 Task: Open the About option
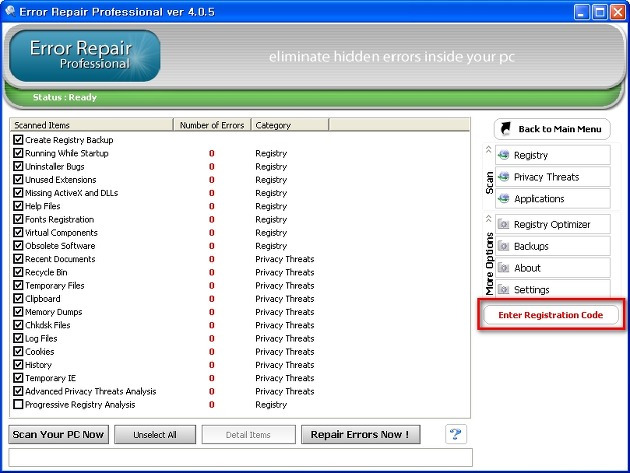(553, 268)
